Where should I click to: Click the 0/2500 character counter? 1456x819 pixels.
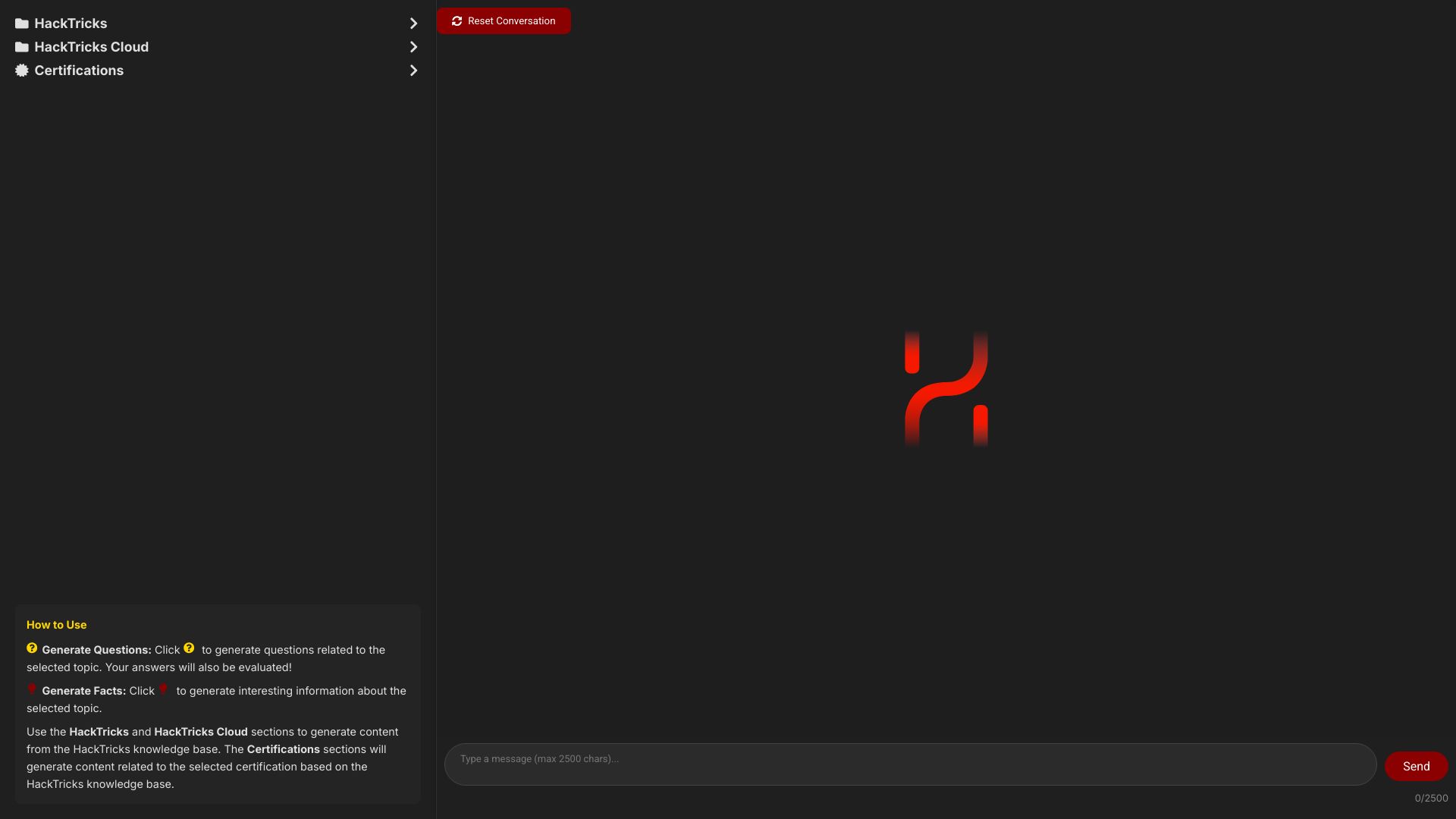click(x=1431, y=799)
